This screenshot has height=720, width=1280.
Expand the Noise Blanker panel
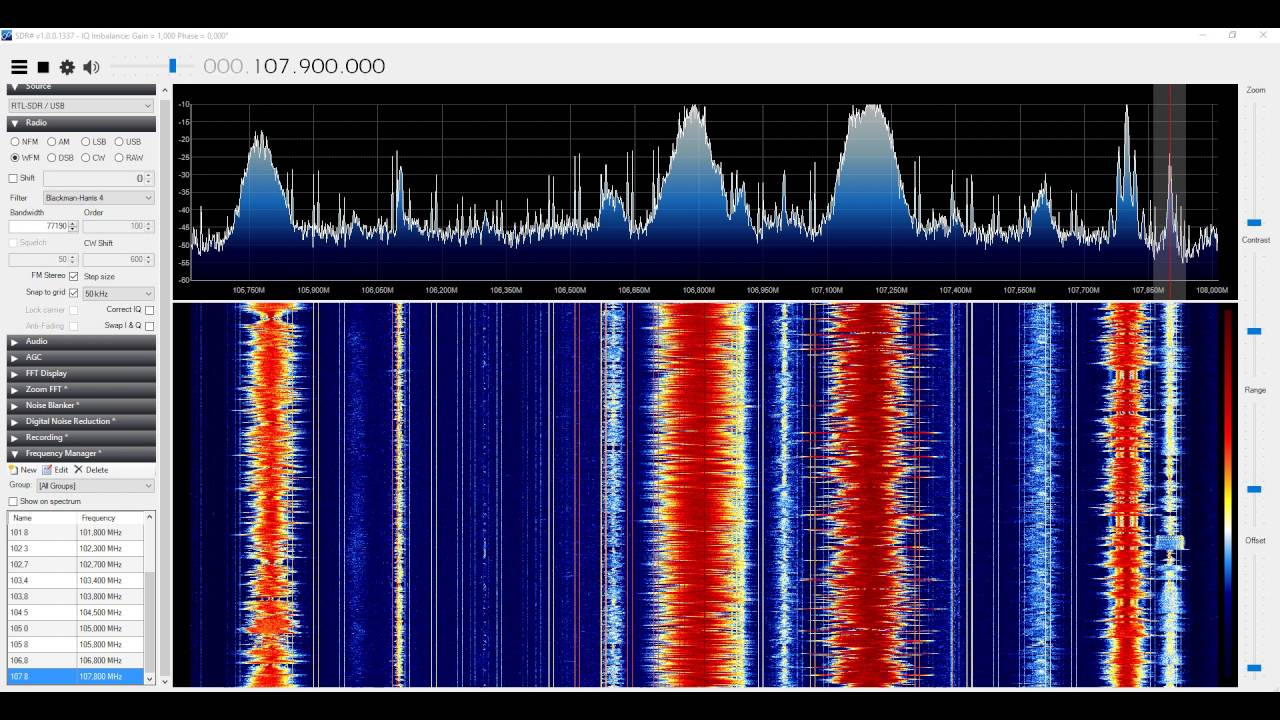[x=81, y=406]
